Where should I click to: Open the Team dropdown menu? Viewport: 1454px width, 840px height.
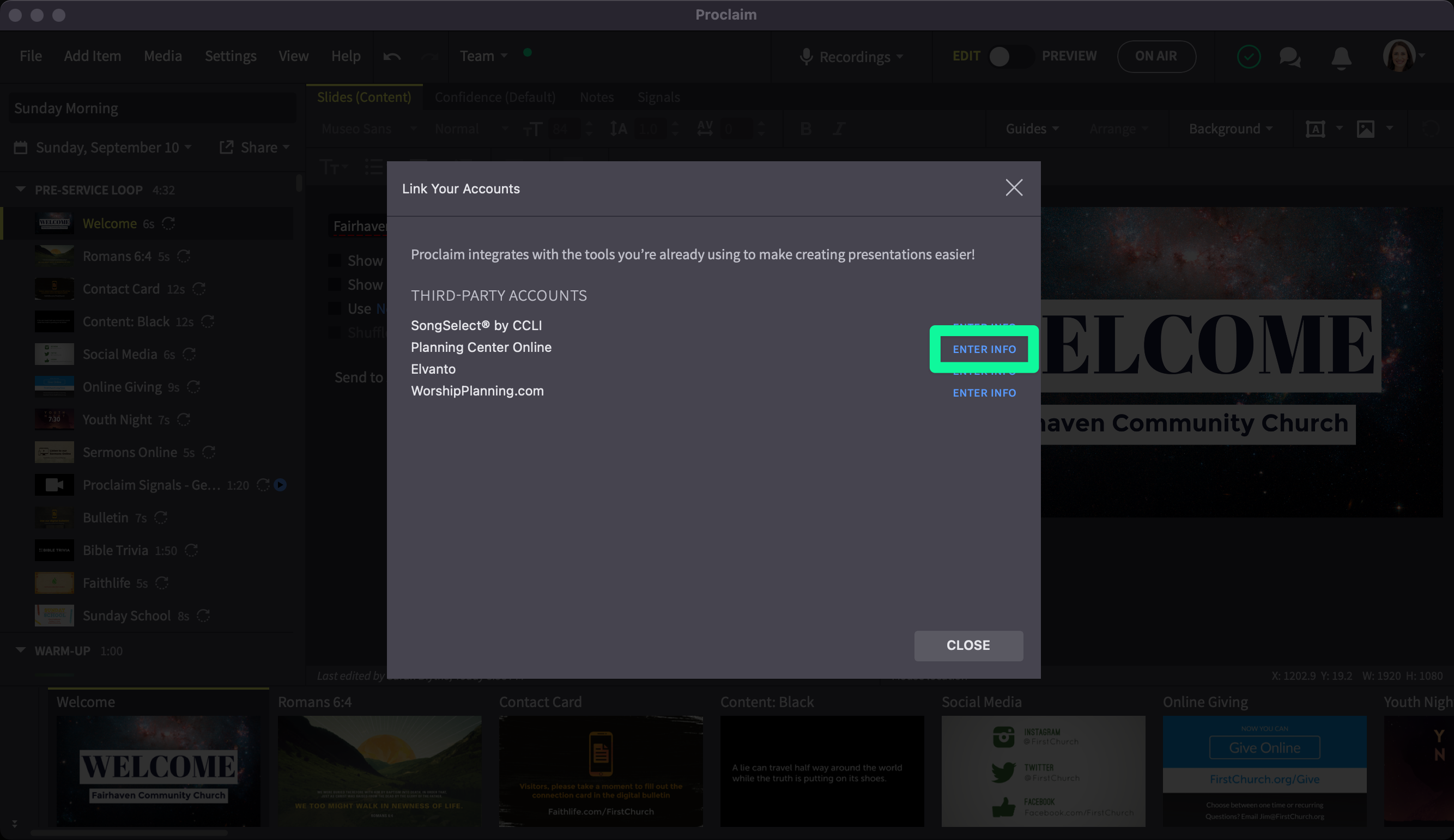tap(483, 56)
